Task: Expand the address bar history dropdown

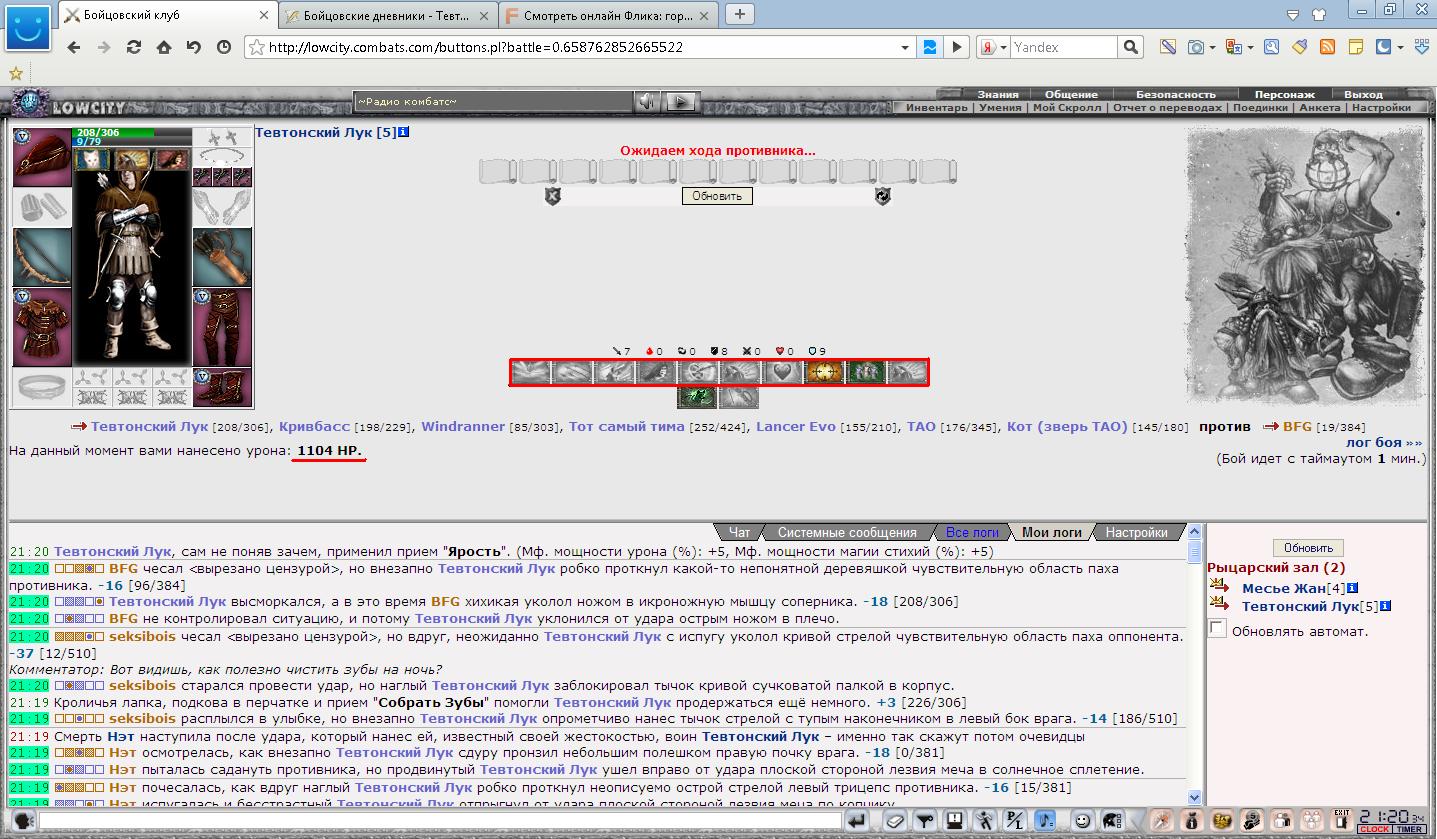Action: pos(905,47)
